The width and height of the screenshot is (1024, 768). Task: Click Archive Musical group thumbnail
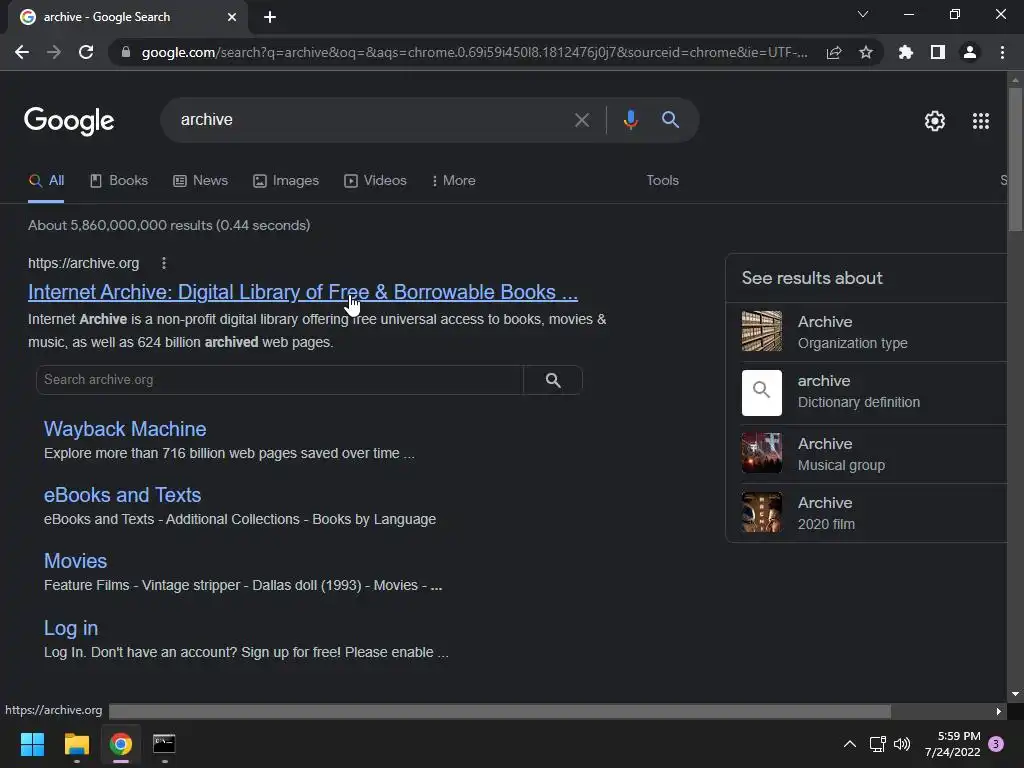(761, 453)
